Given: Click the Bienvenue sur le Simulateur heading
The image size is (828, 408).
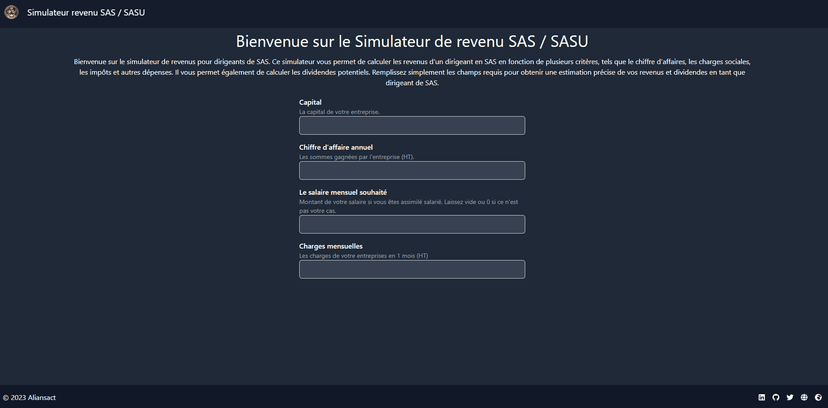Looking at the screenshot, I should tap(412, 41).
